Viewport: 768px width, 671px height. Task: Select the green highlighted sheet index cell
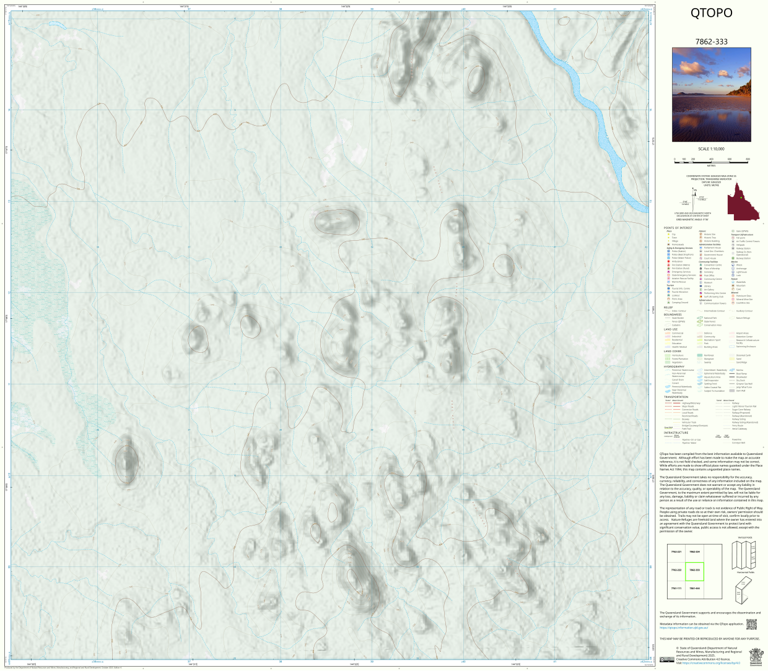tap(694, 571)
